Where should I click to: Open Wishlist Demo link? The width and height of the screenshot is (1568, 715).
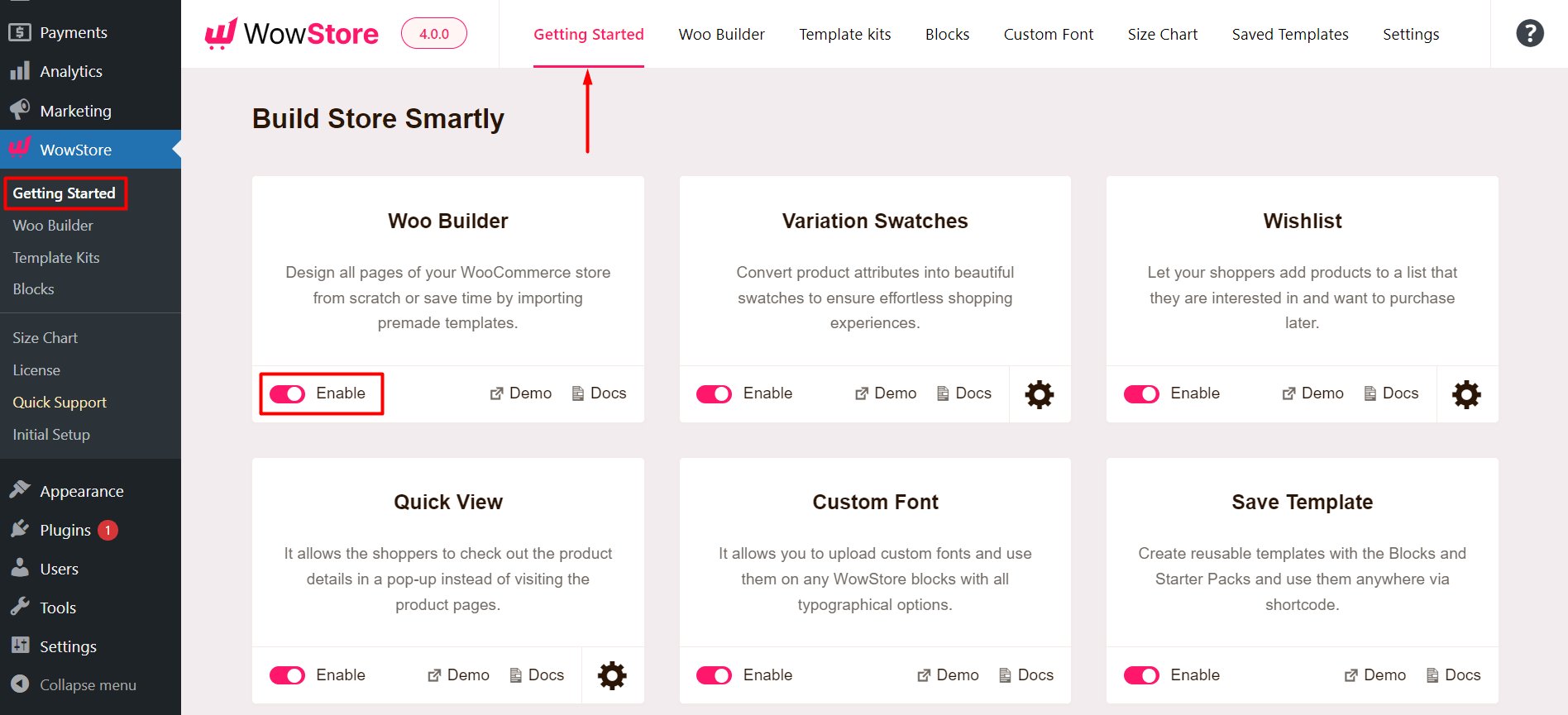[1312, 393]
